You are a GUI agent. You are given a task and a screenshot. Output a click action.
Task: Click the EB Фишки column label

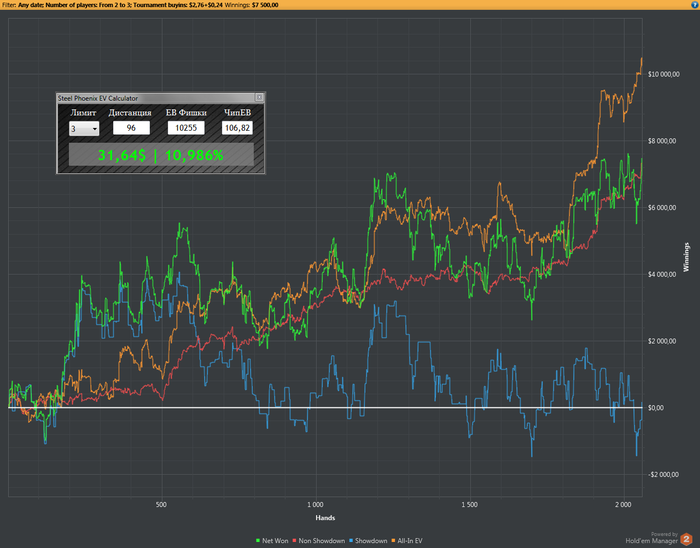click(186, 113)
